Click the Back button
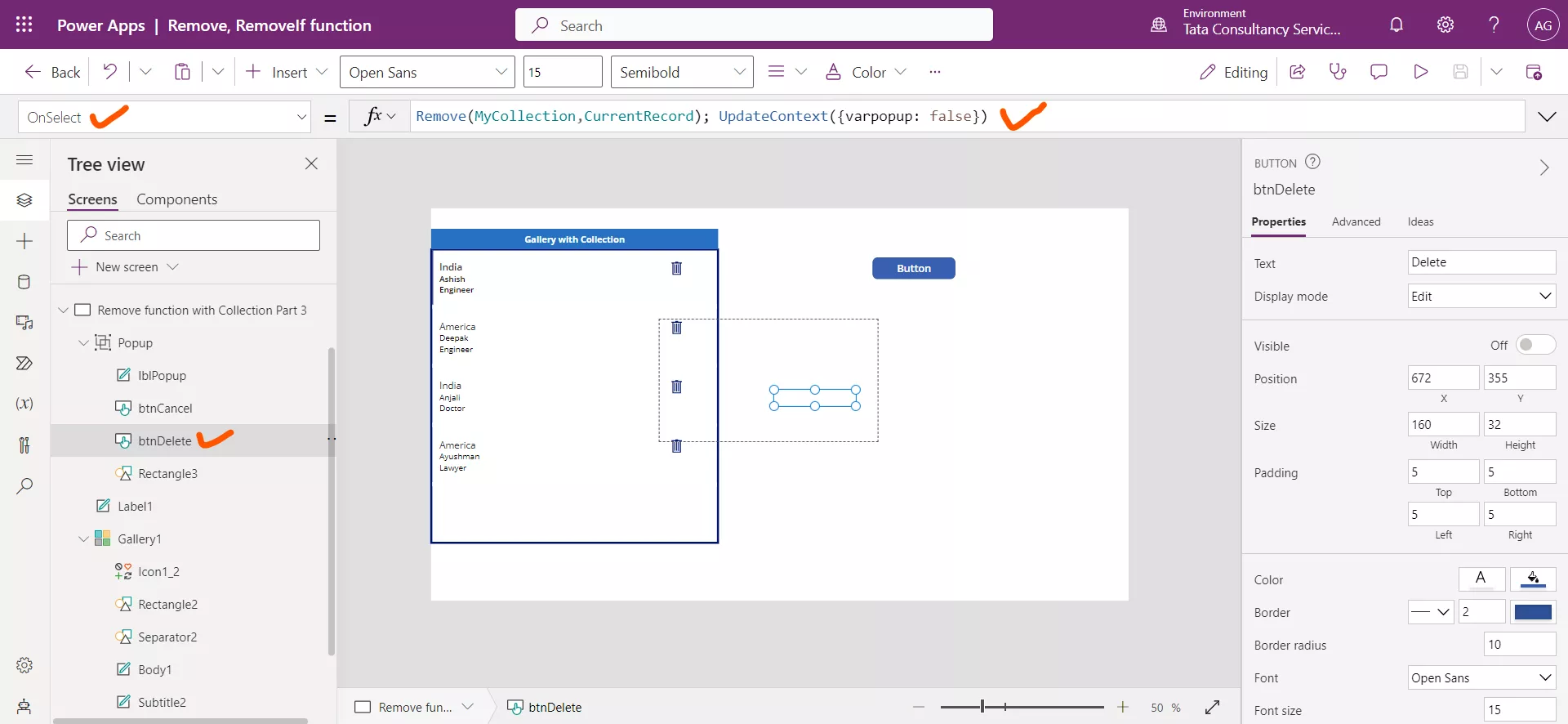Image resolution: width=1568 pixels, height=724 pixels. coord(53,72)
